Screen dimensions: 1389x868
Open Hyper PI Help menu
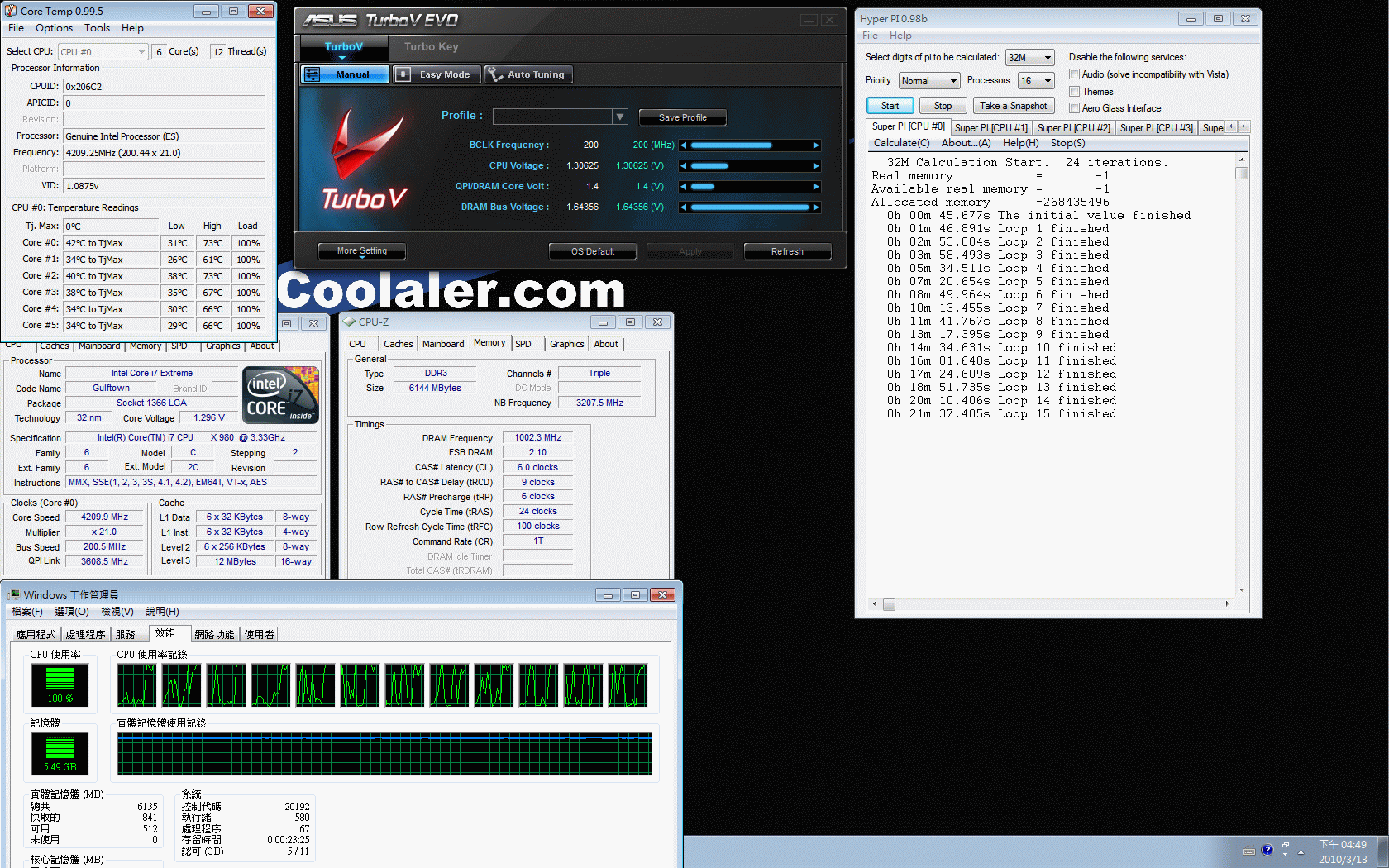[900, 36]
